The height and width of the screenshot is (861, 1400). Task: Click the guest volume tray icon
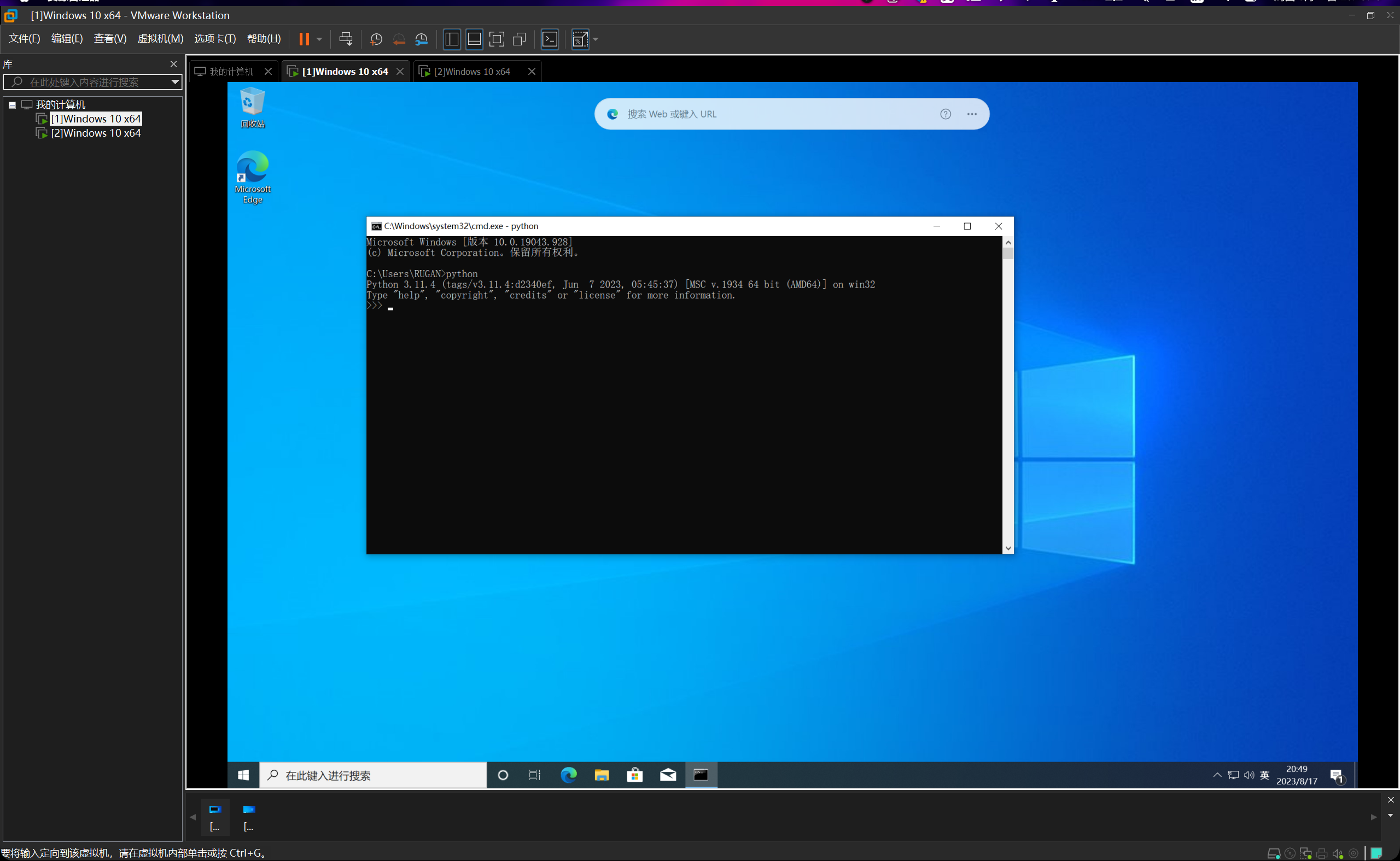pyautogui.click(x=1249, y=775)
